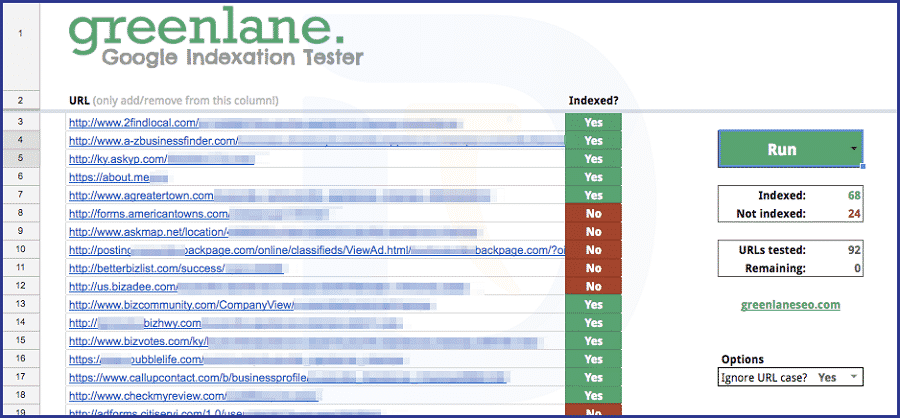The height and width of the screenshot is (418, 900).
Task: Click the No cell for askmap.net
Action: [593, 232]
